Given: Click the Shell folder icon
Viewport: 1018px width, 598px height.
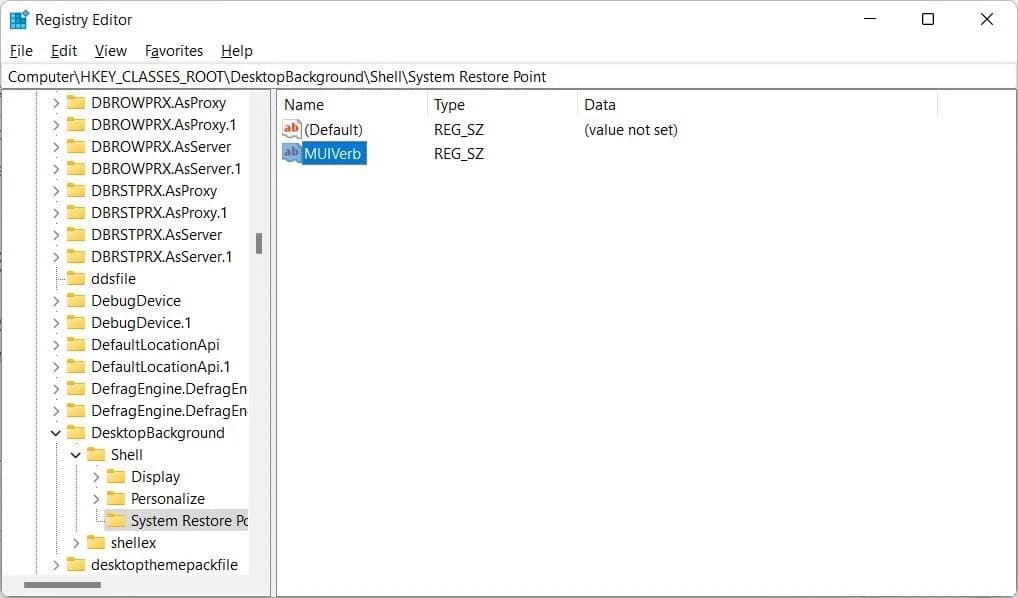Looking at the screenshot, I should tap(97, 454).
